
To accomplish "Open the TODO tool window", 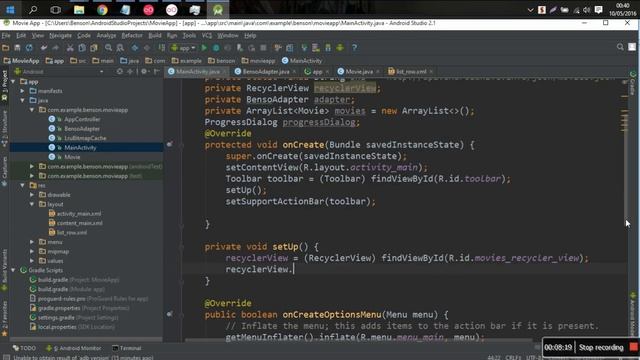I will coord(24,348).
